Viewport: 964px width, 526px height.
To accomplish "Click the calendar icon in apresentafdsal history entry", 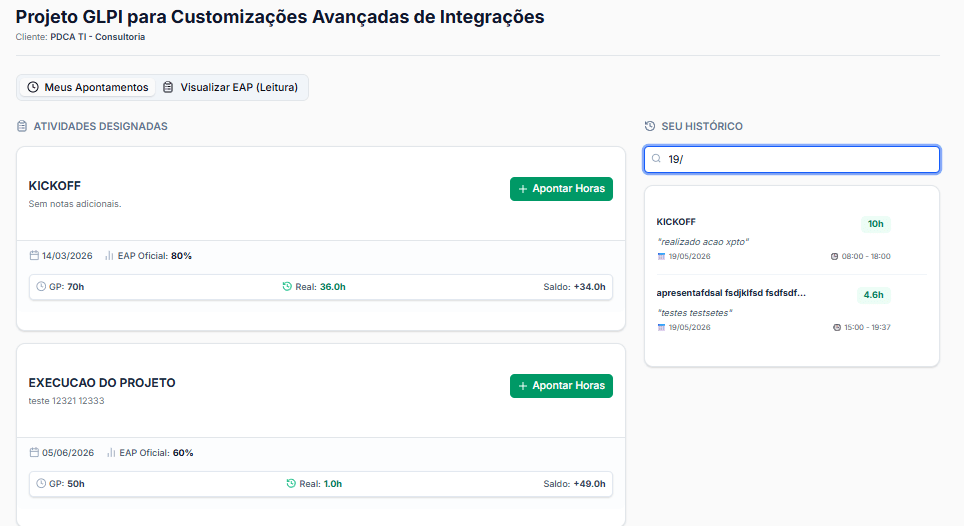I will (662, 328).
